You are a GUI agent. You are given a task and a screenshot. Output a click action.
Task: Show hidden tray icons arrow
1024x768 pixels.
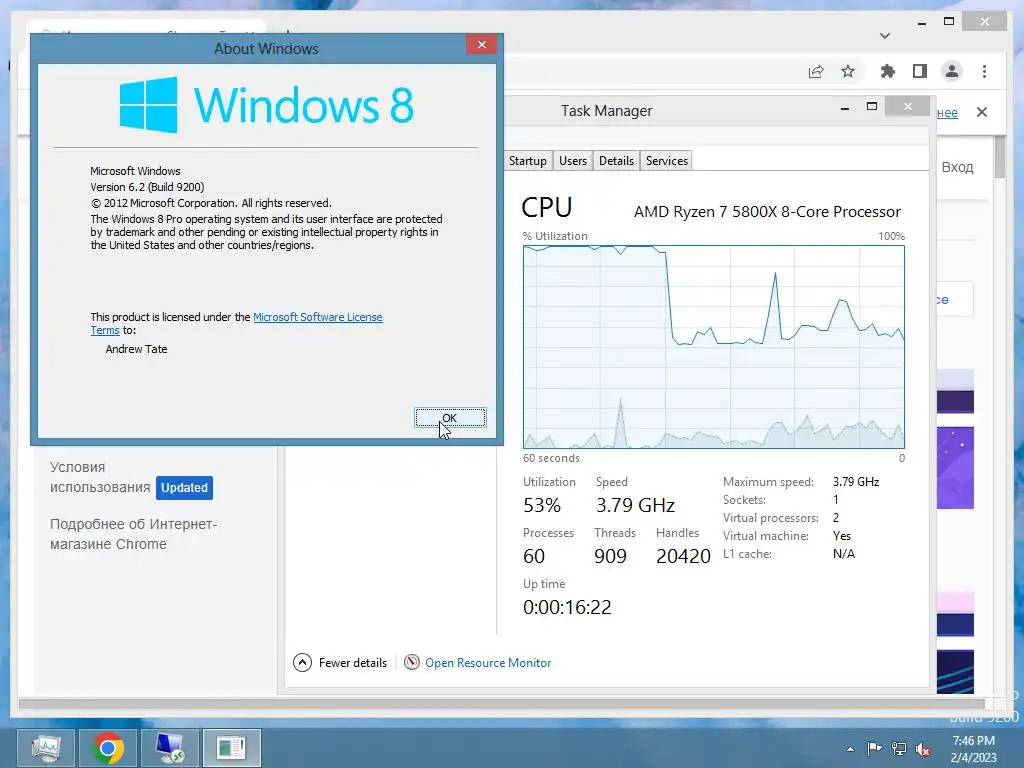(850, 749)
